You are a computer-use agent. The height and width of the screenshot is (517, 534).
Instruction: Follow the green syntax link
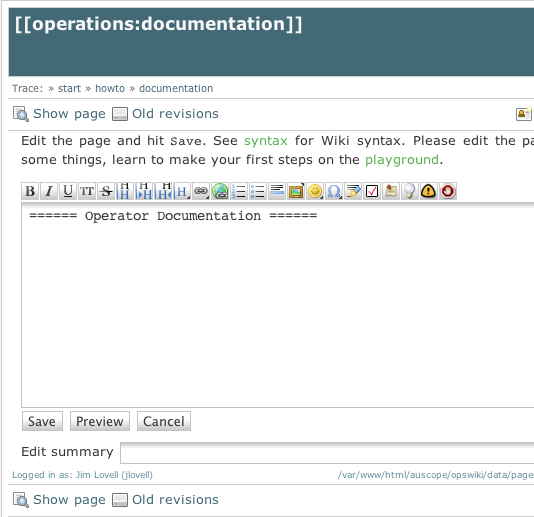[266, 141]
